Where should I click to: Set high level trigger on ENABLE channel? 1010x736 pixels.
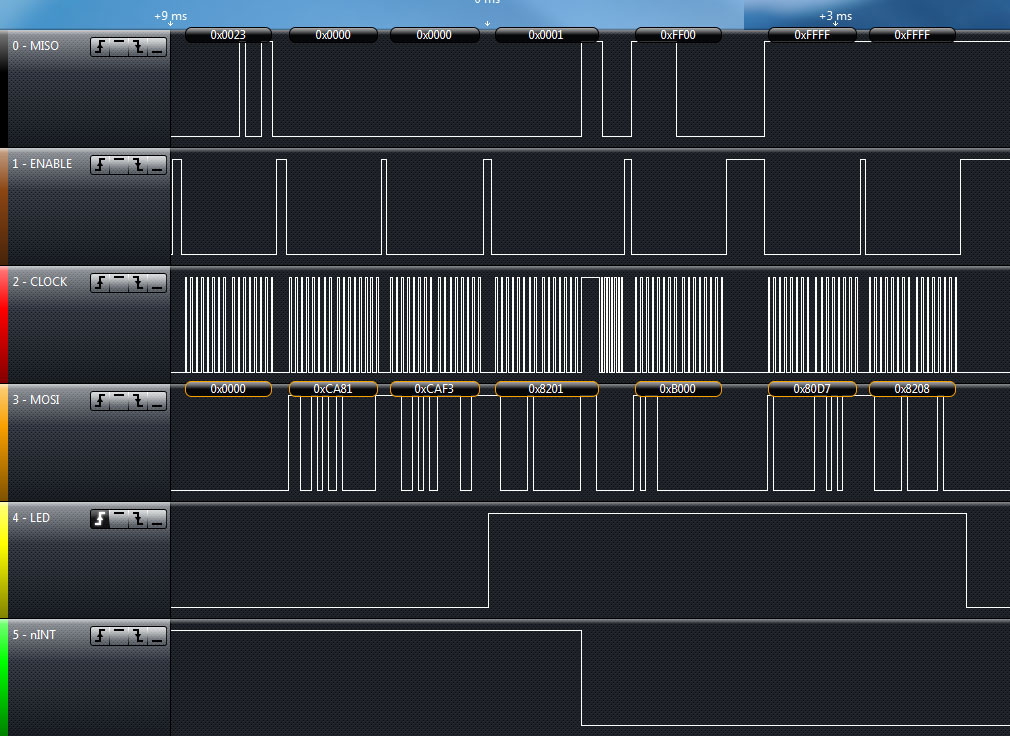[x=119, y=165]
